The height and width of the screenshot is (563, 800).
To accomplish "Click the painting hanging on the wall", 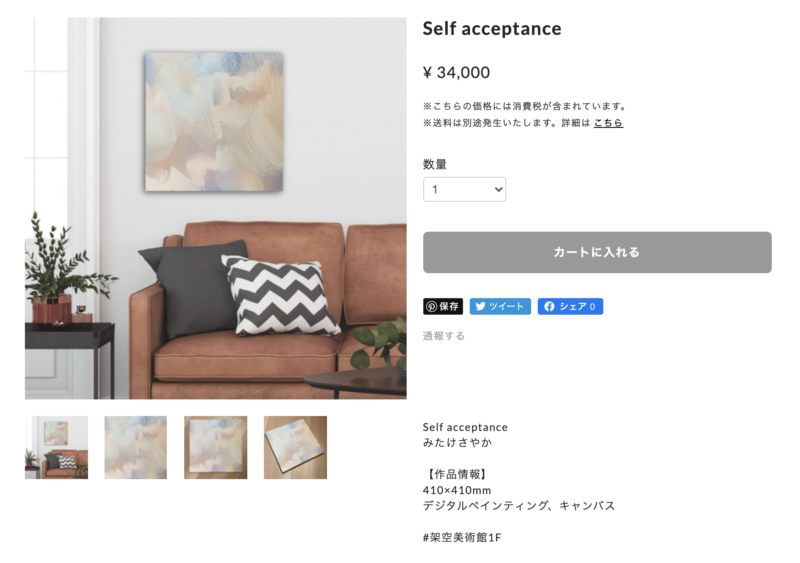I will (x=214, y=121).
